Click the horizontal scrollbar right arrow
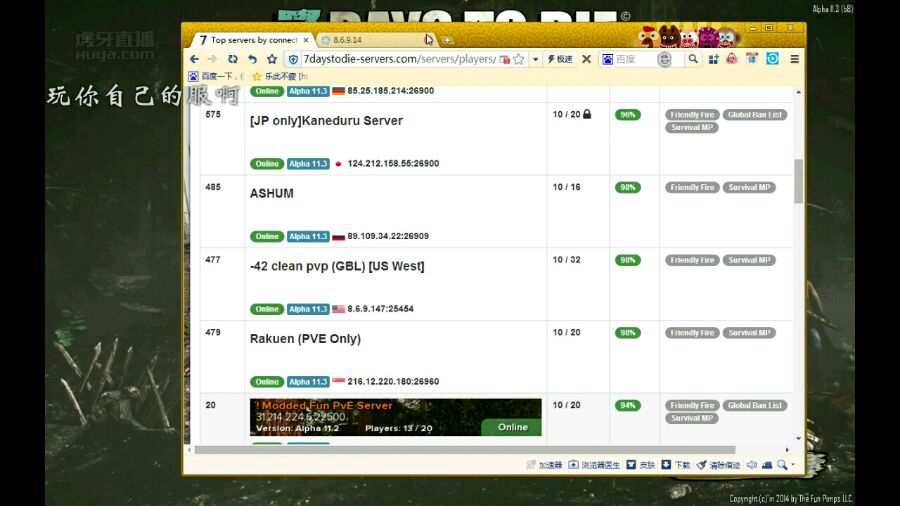The image size is (900, 506). coord(788,450)
